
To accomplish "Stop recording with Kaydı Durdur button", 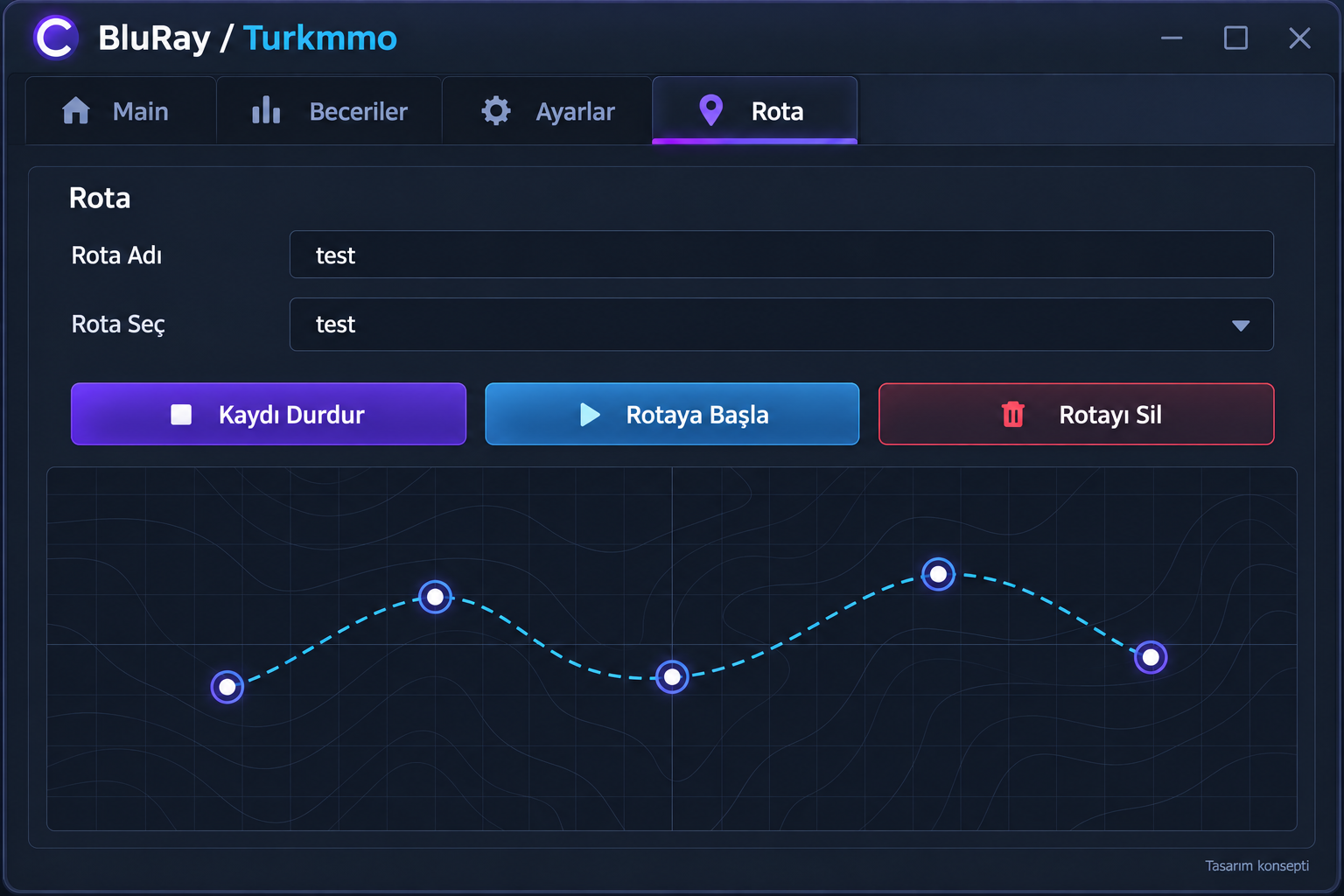I will tap(269, 414).
